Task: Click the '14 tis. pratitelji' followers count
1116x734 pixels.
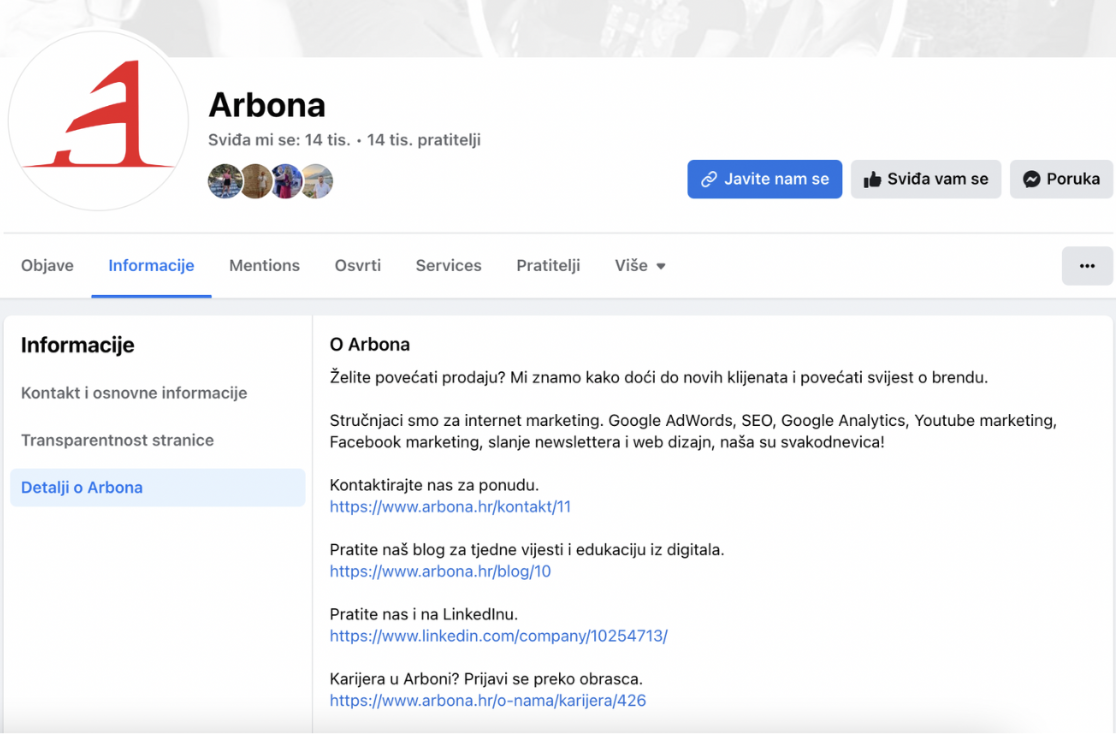Action: coord(423,140)
